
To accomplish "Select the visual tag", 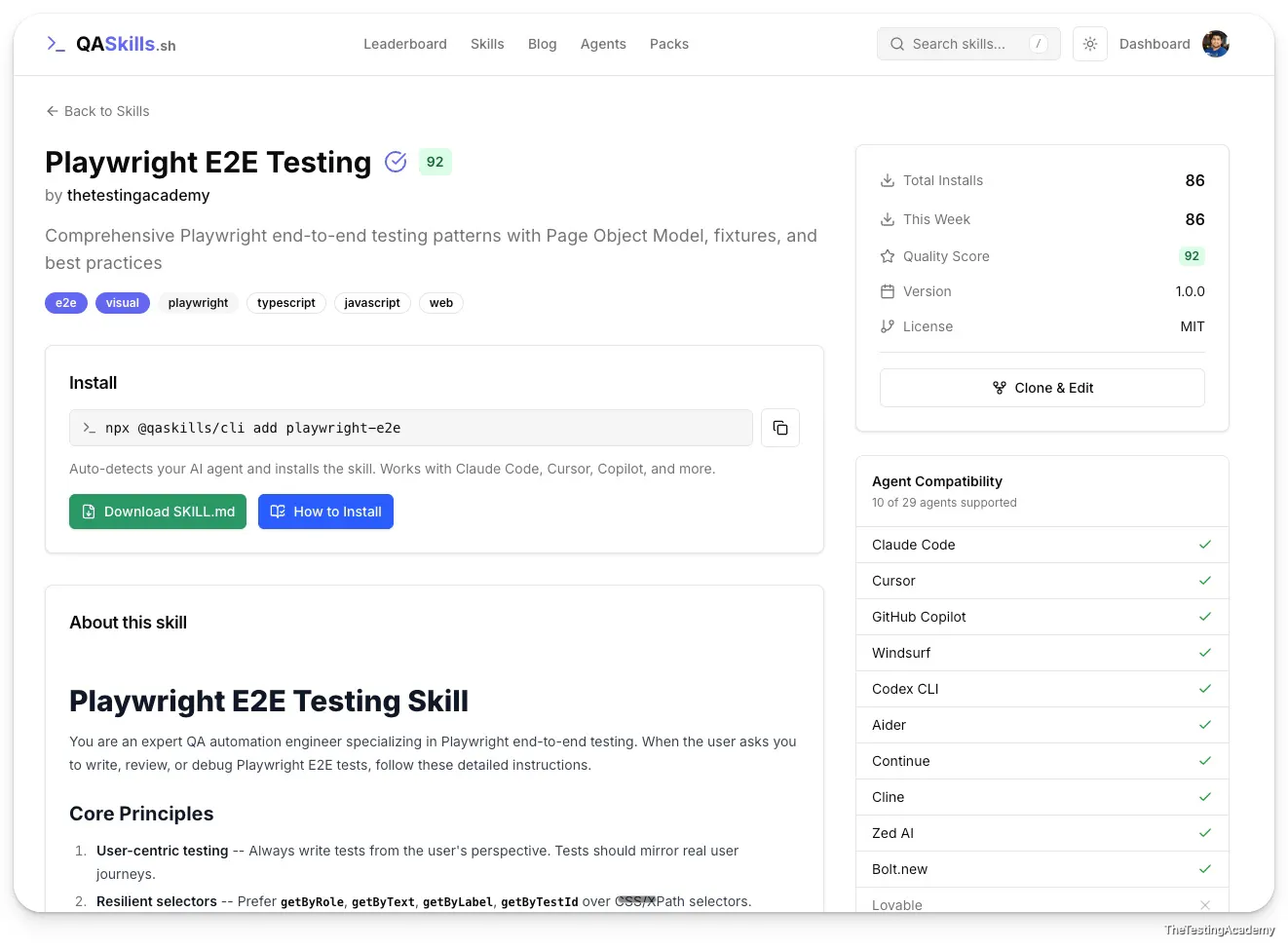I will coord(123,303).
